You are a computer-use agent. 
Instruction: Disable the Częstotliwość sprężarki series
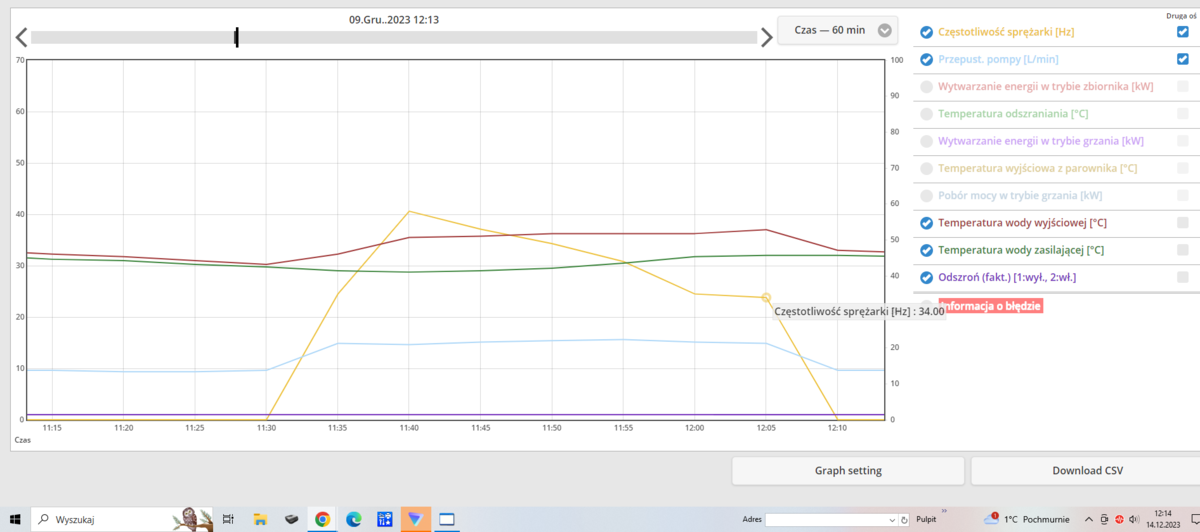(926, 32)
